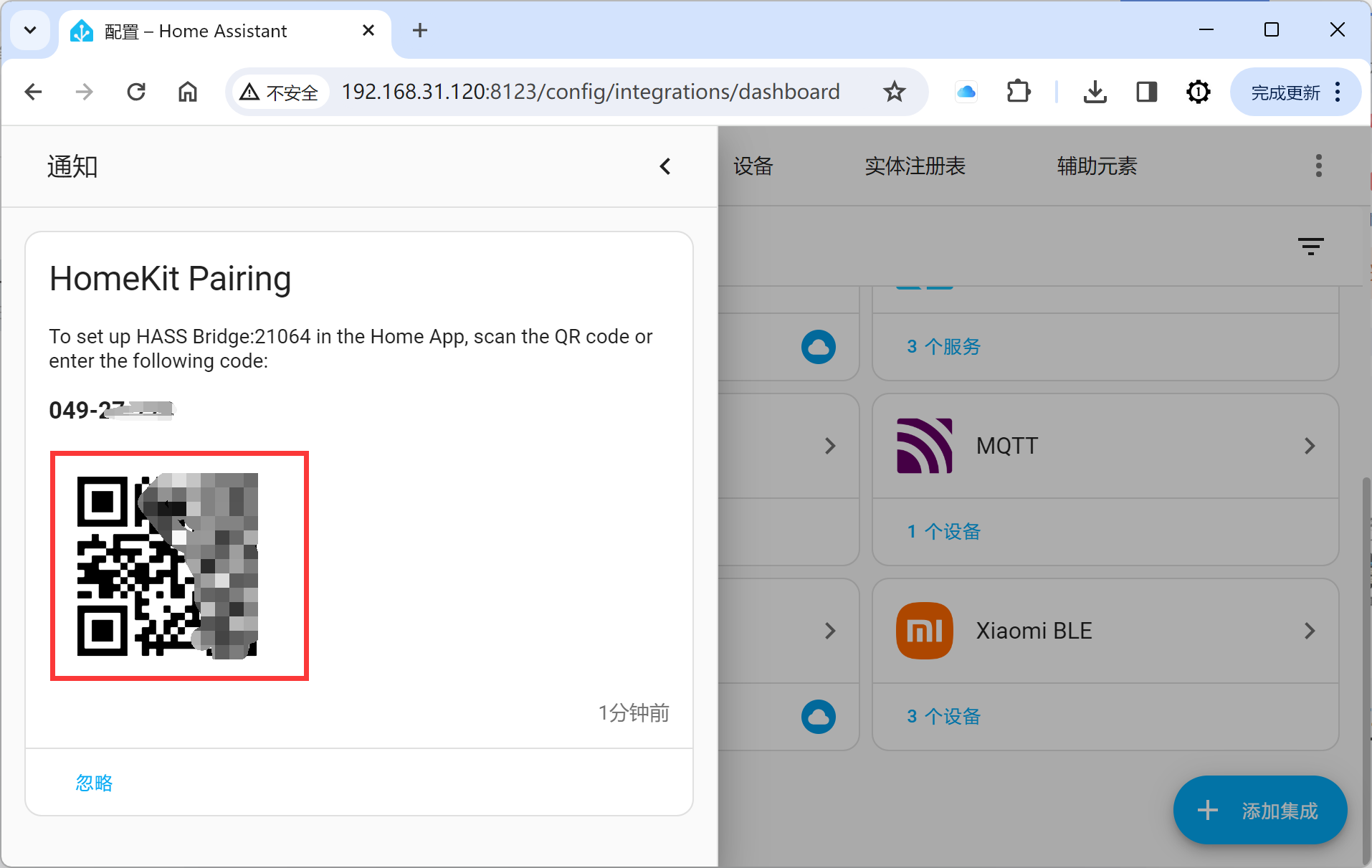1372x868 pixels.
Task: Open the browser downloads icon
Action: click(x=1095, y=92)
